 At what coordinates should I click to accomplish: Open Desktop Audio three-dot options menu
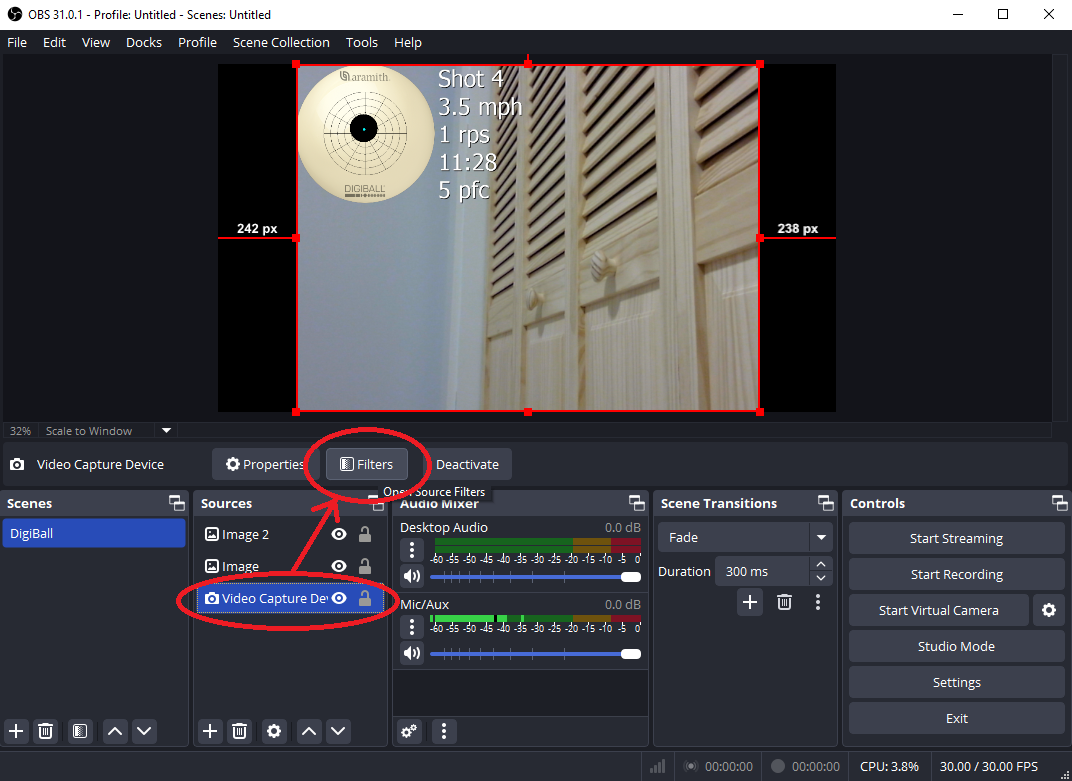(412, 550)
